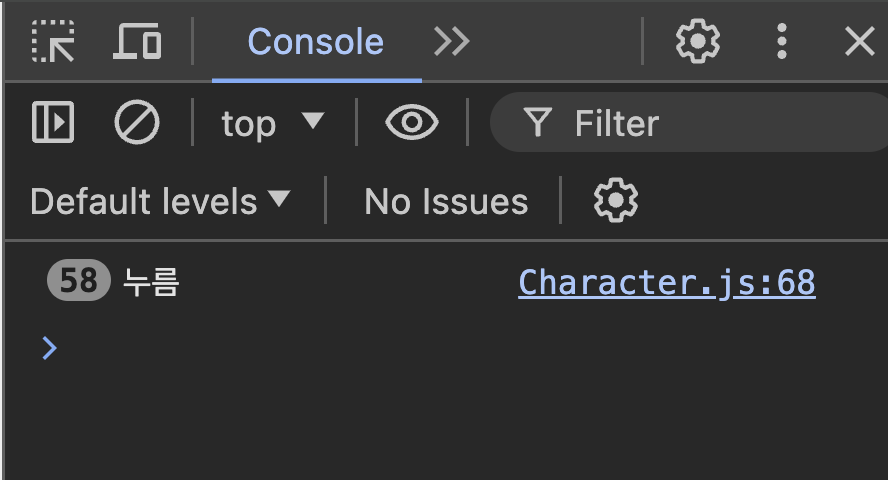Viewport: 888px width, 480px height.
Task: Create live expression with eye icon
Action: point(412,123)
